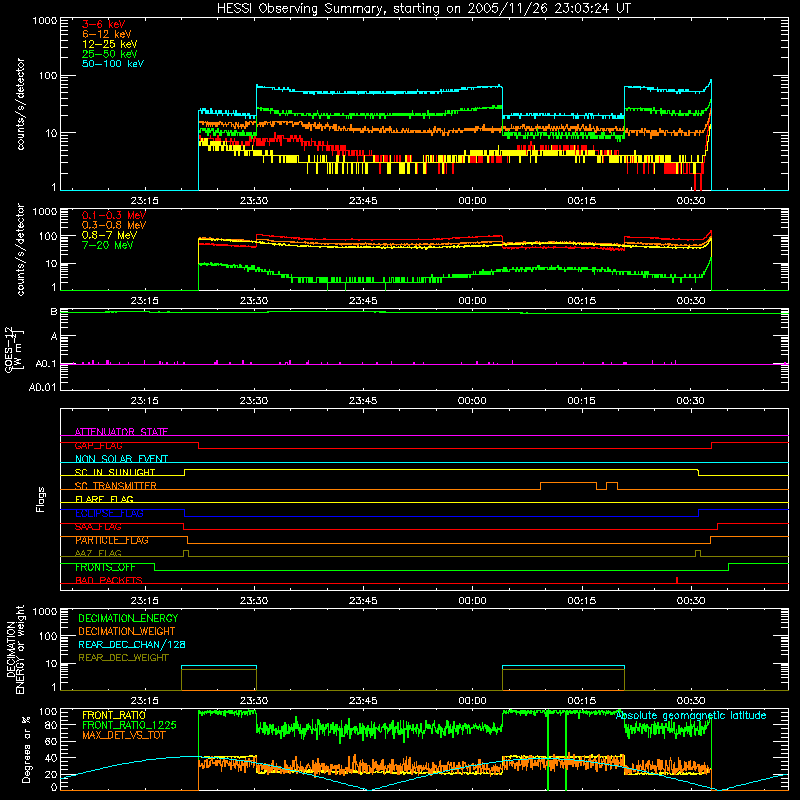Select the SC_IN_SUNLIGHT flag label
This screenshot has height=800, width=800.
click(x=115, y=472)
